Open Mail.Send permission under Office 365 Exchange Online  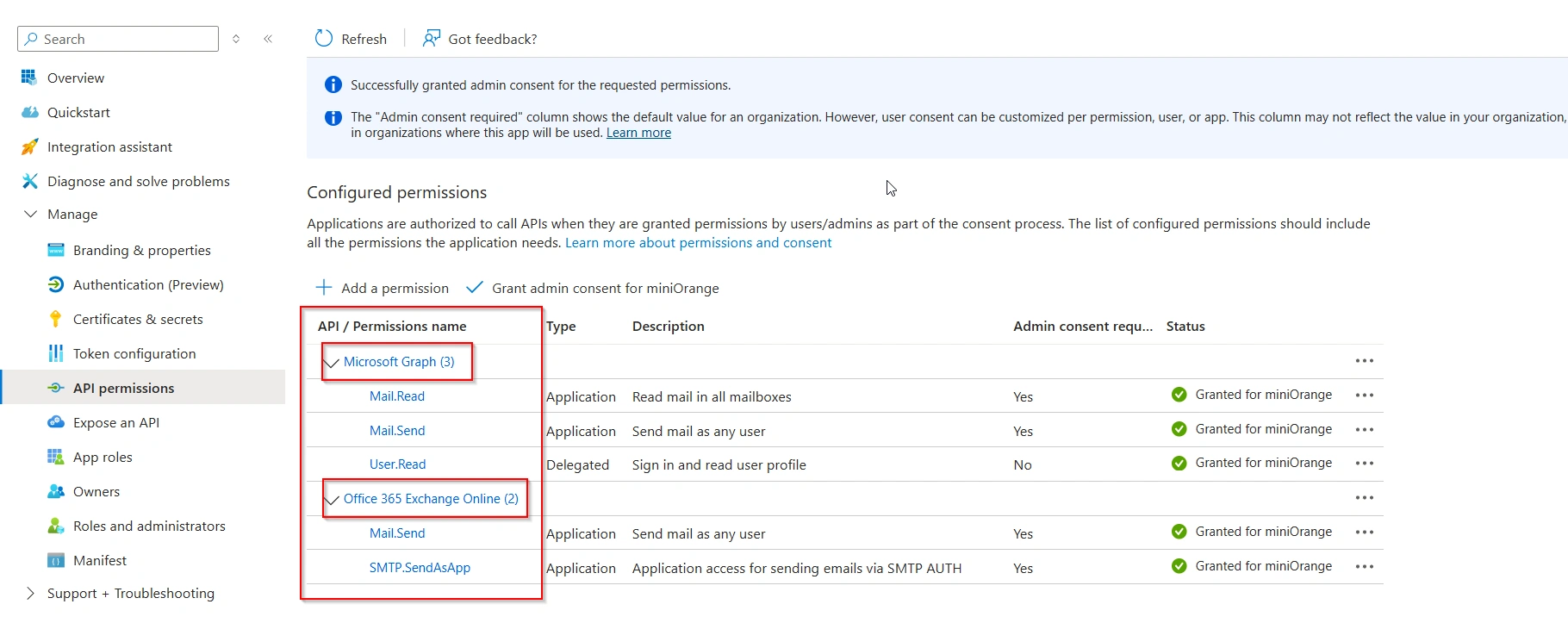click(397, 533)
